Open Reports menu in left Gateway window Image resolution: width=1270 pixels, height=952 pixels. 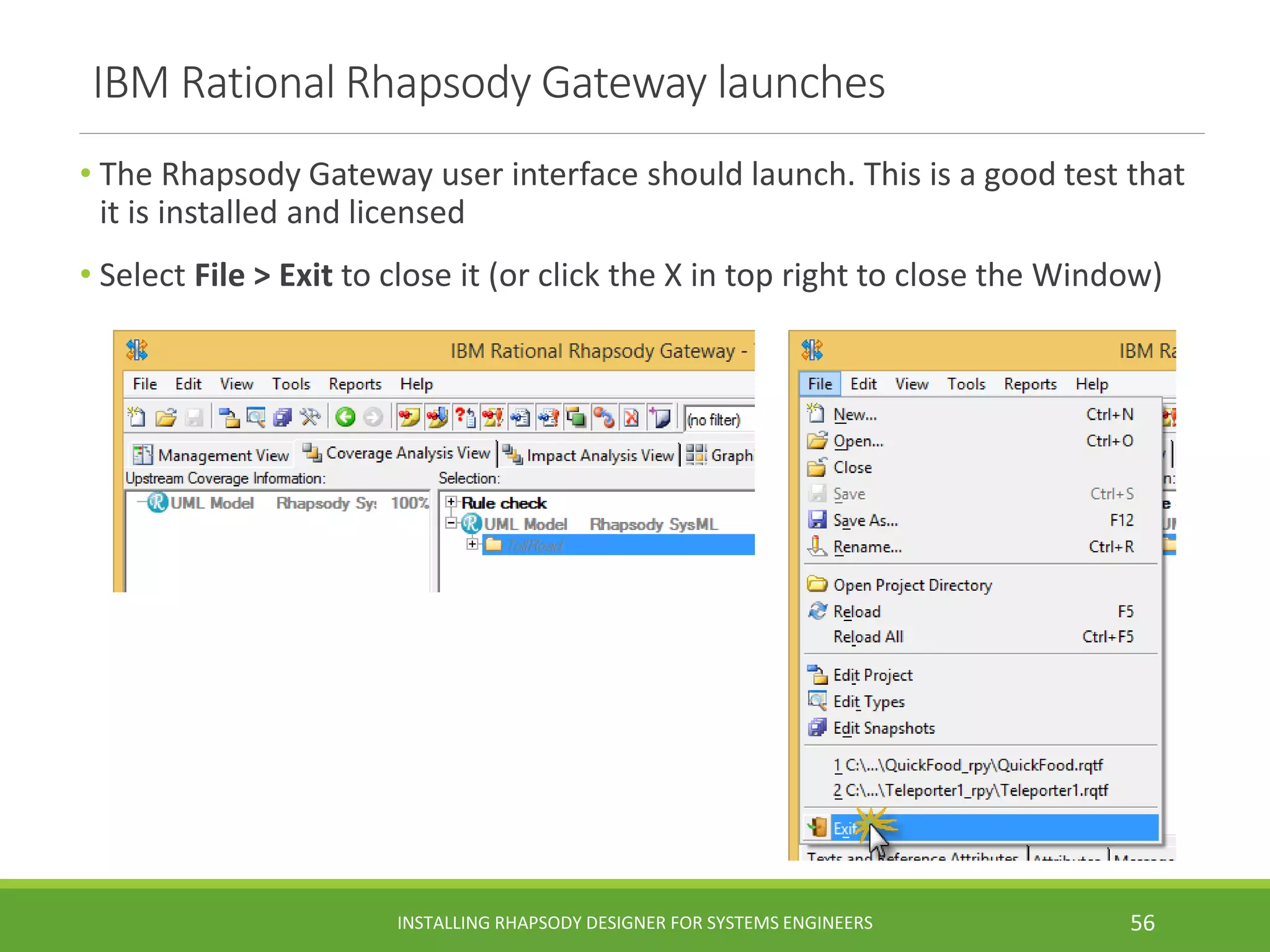355,384
